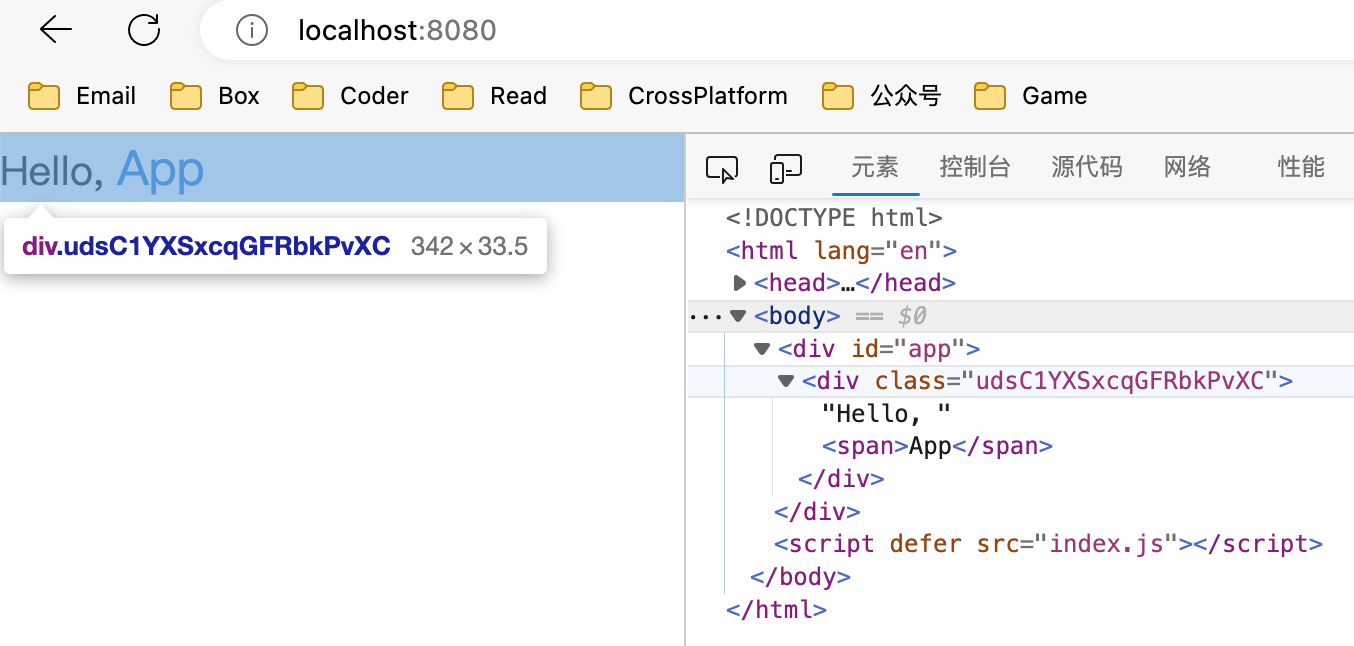Open the 公众号 bookmarks folder
This screenshot has height=646, width=1354.
[881, 96]
